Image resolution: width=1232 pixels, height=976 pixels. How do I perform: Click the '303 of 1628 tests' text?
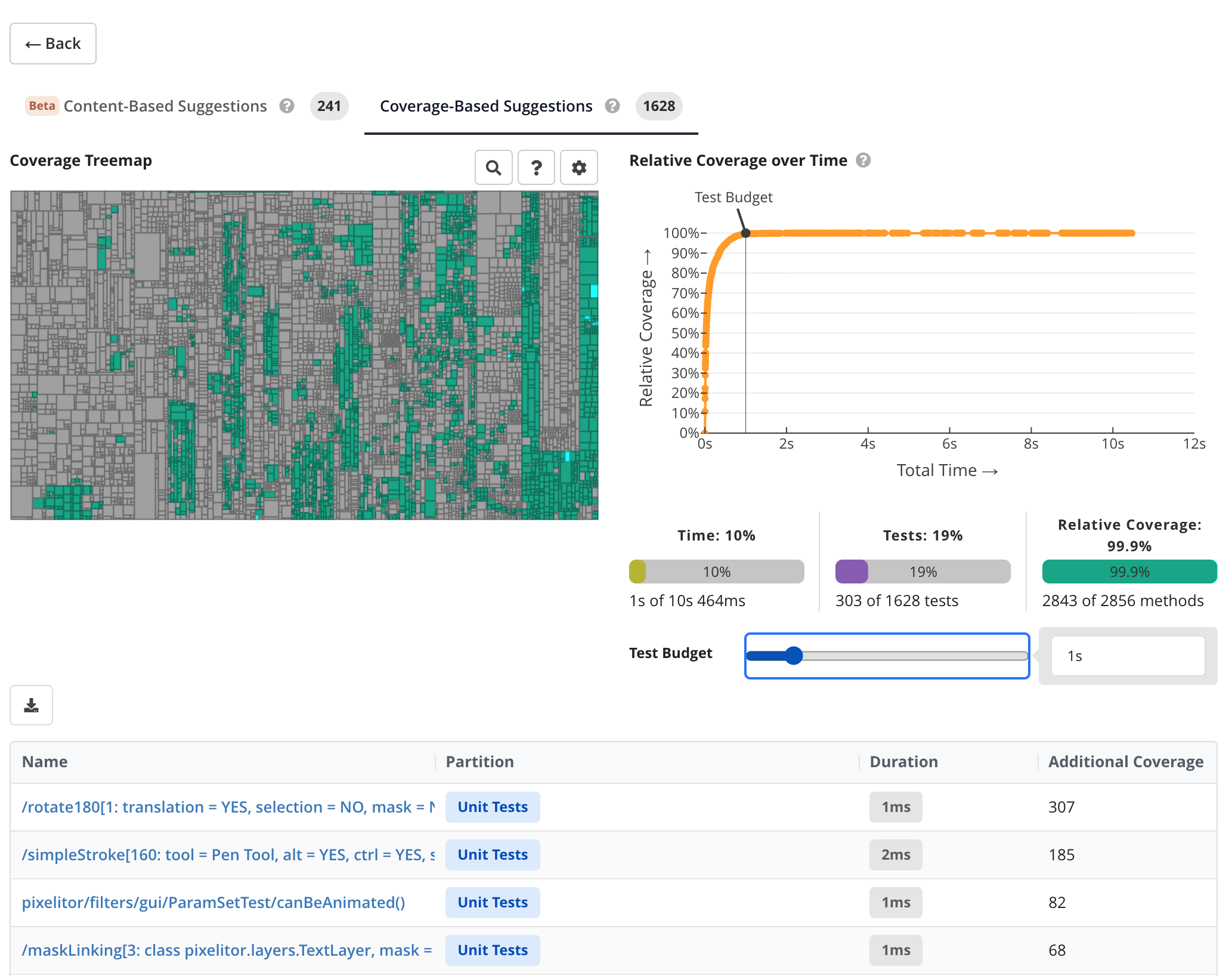click(897, 601)
